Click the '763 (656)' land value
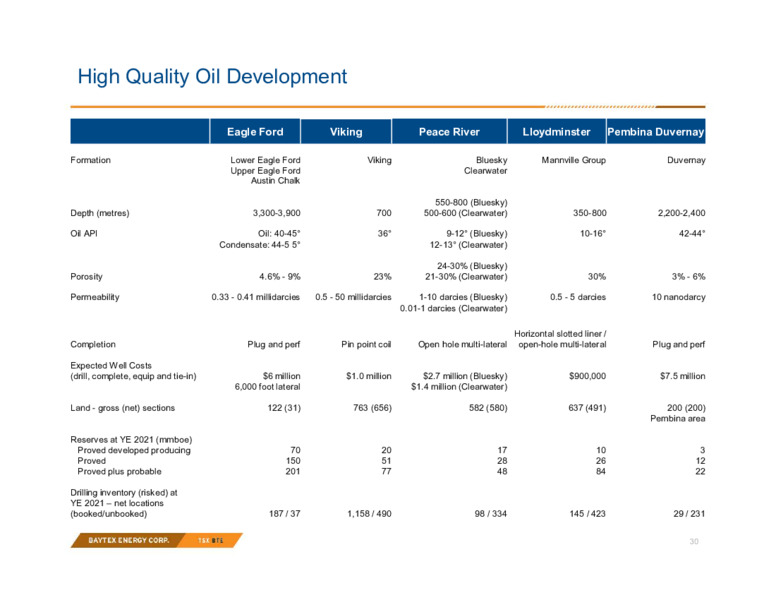Viewport: 776px width, 600px height. click(372, 408)
